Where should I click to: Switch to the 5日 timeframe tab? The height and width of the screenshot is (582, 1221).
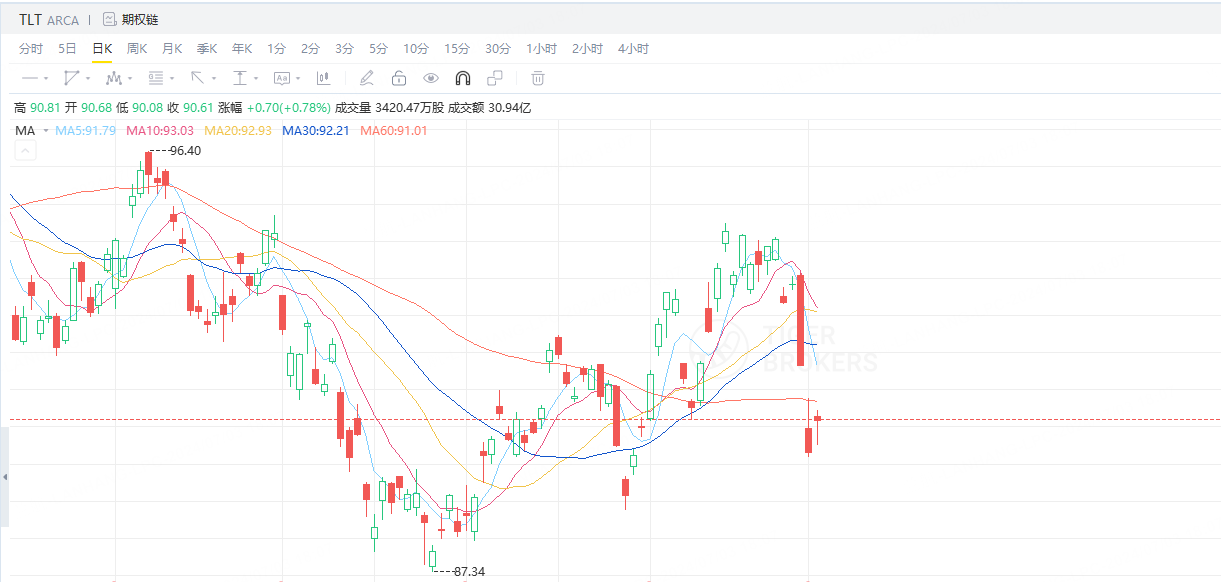67,49
